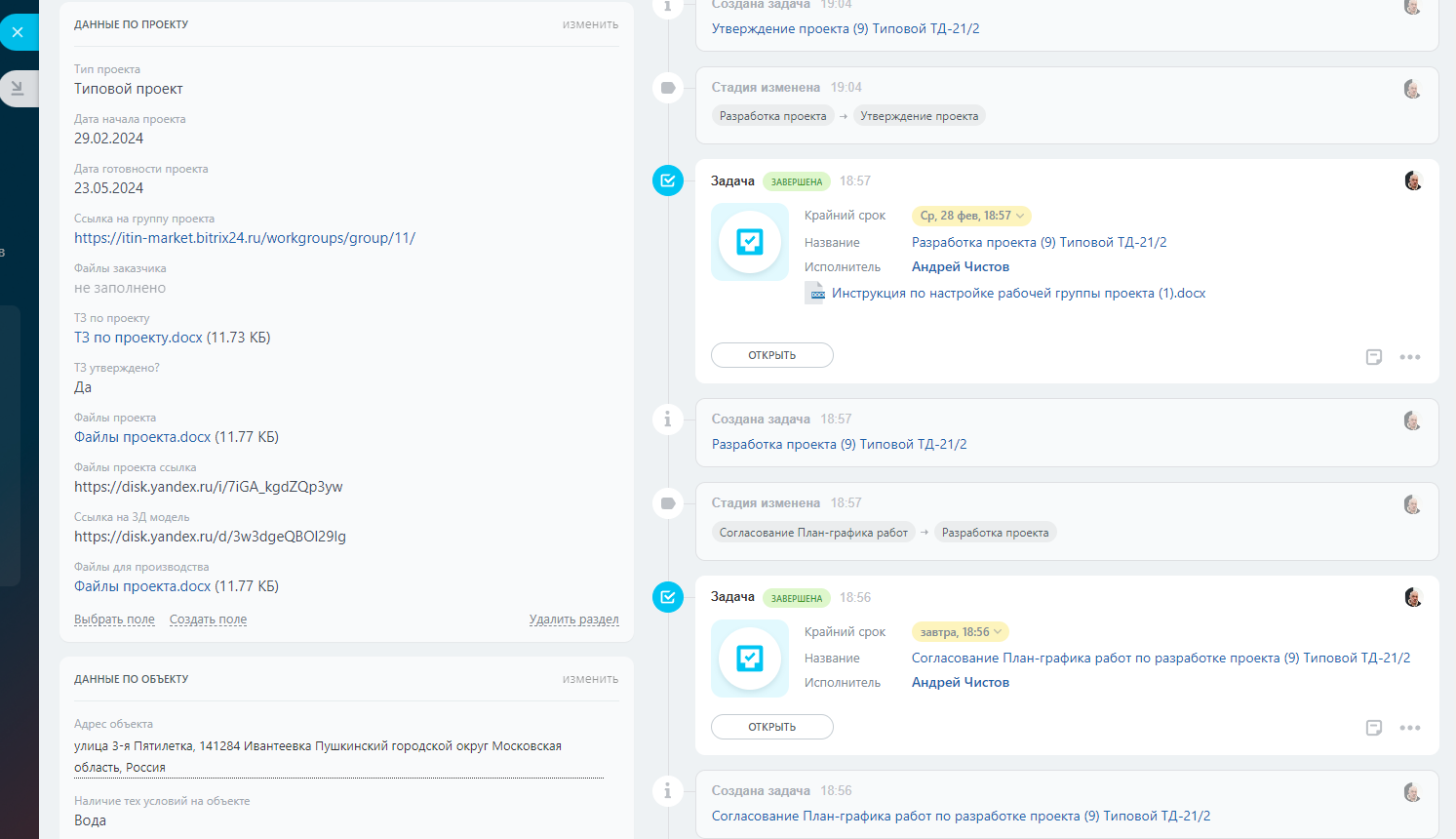The image size is (1456, 839).
Task: Open three-dots menu in Разработка проекта task card
Action: (1409, 357)
